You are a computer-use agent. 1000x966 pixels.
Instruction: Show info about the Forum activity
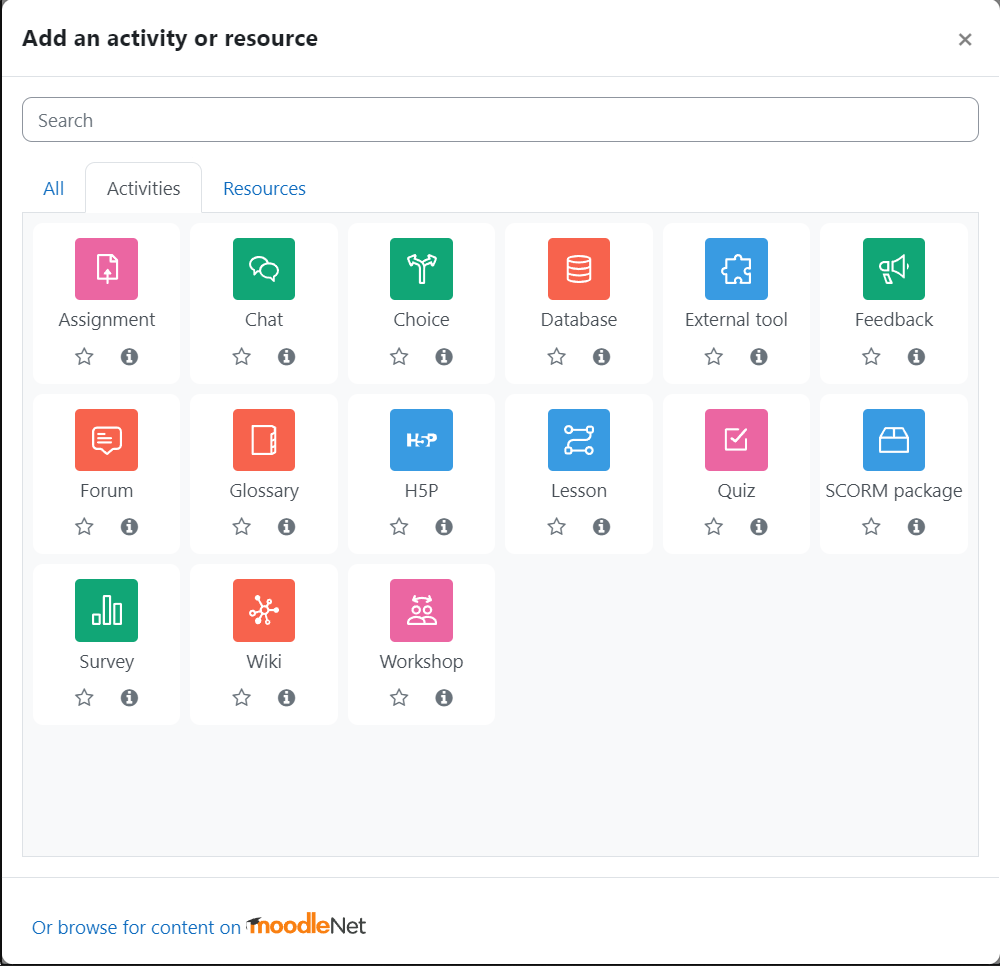(129, 526)
